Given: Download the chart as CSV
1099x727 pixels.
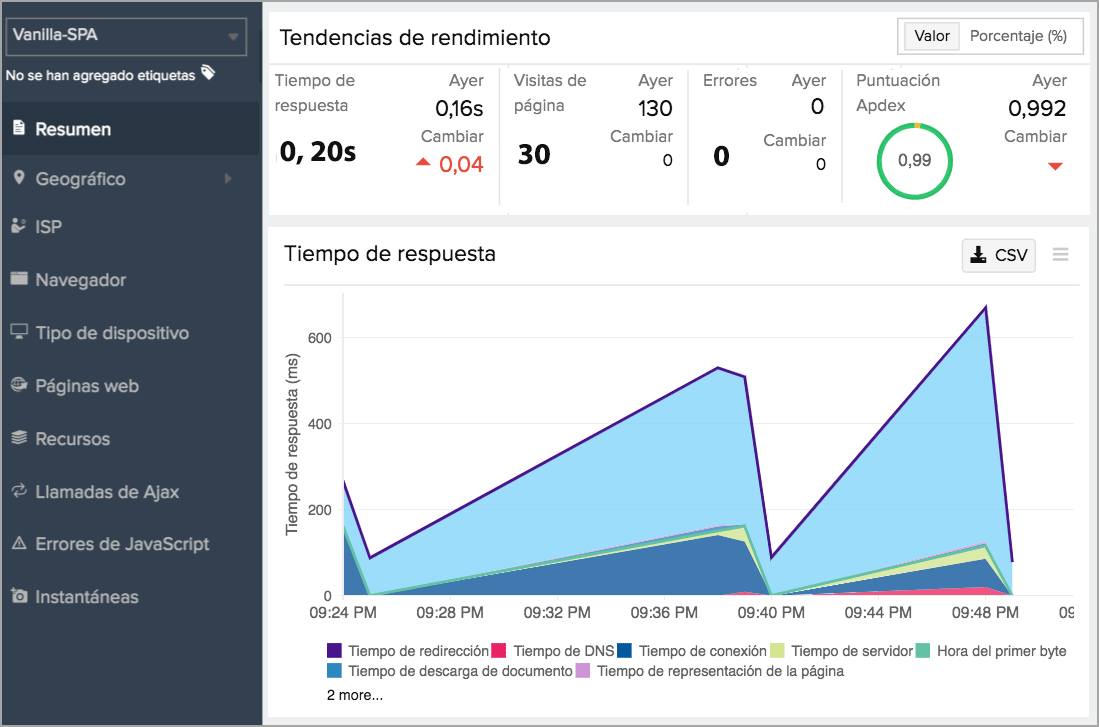Looking at the screenshot, I should (998, 255).
